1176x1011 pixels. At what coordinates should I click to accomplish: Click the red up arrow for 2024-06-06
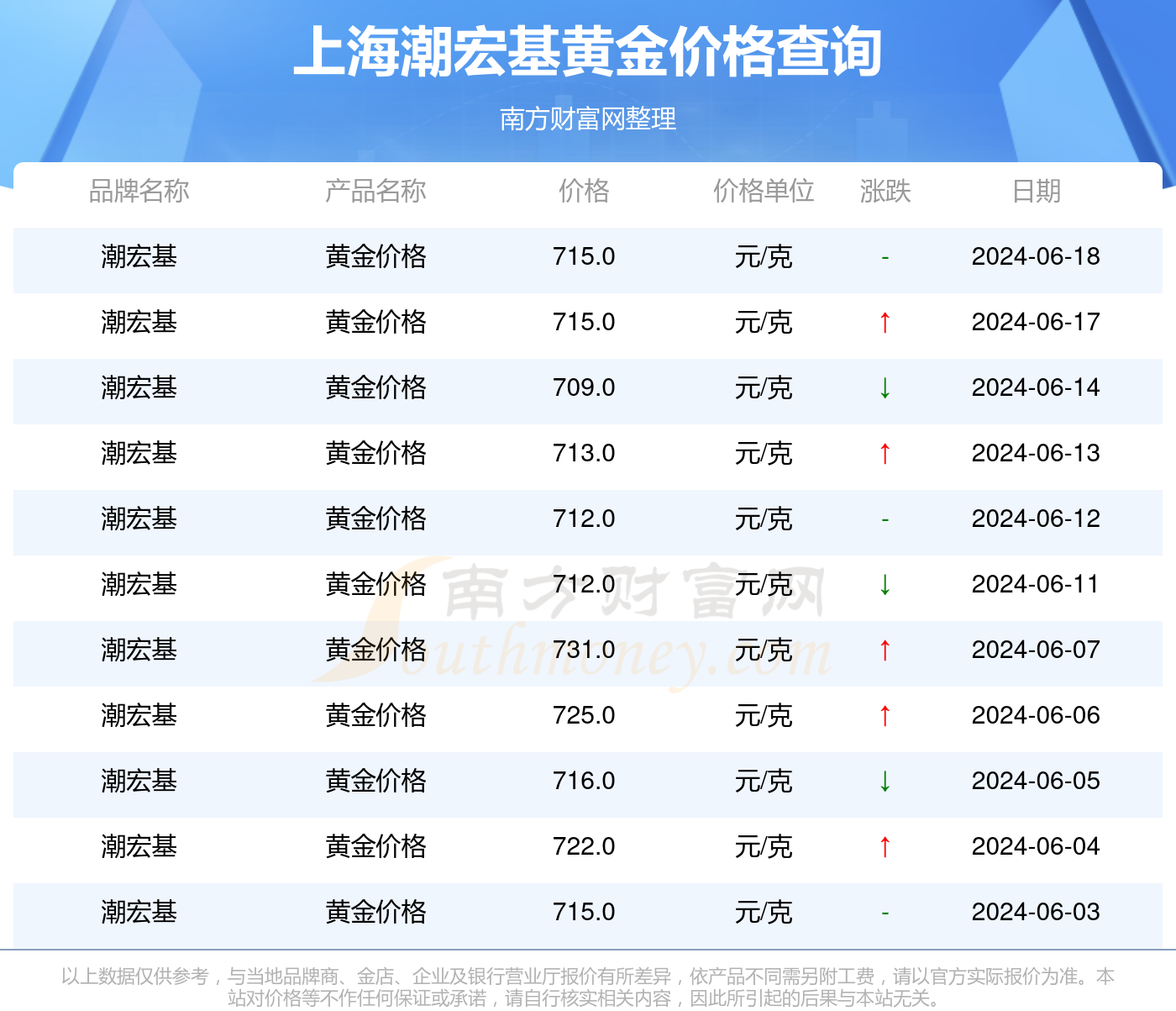pos(885,715)
